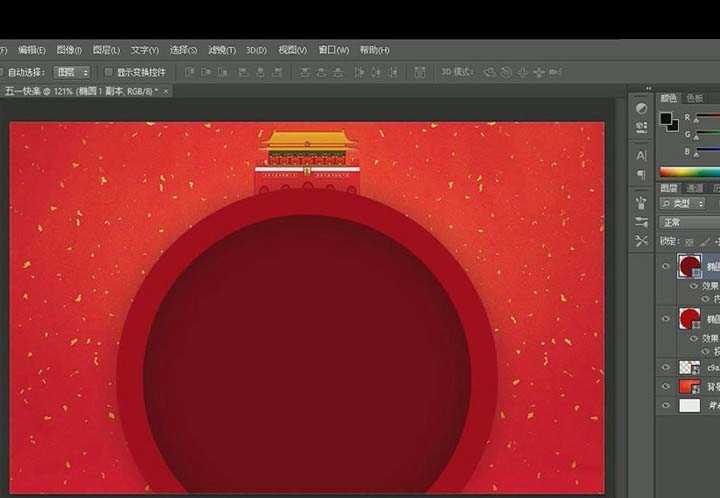Screen dimensions: 720x498
Task: Click the 3D mode rotate icon
Action: click(x=489, y=72)
